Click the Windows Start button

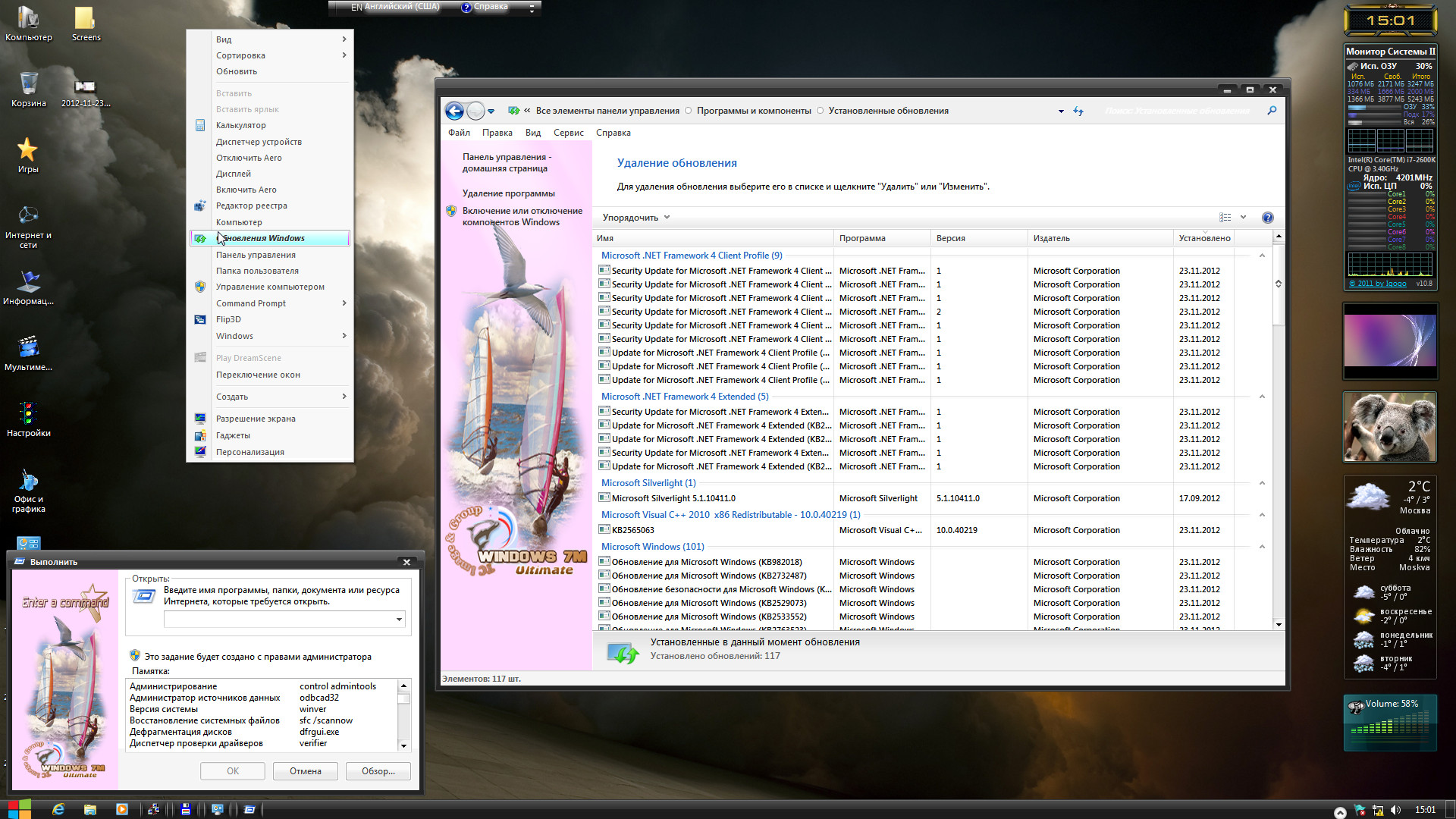(x=20, y=809)
